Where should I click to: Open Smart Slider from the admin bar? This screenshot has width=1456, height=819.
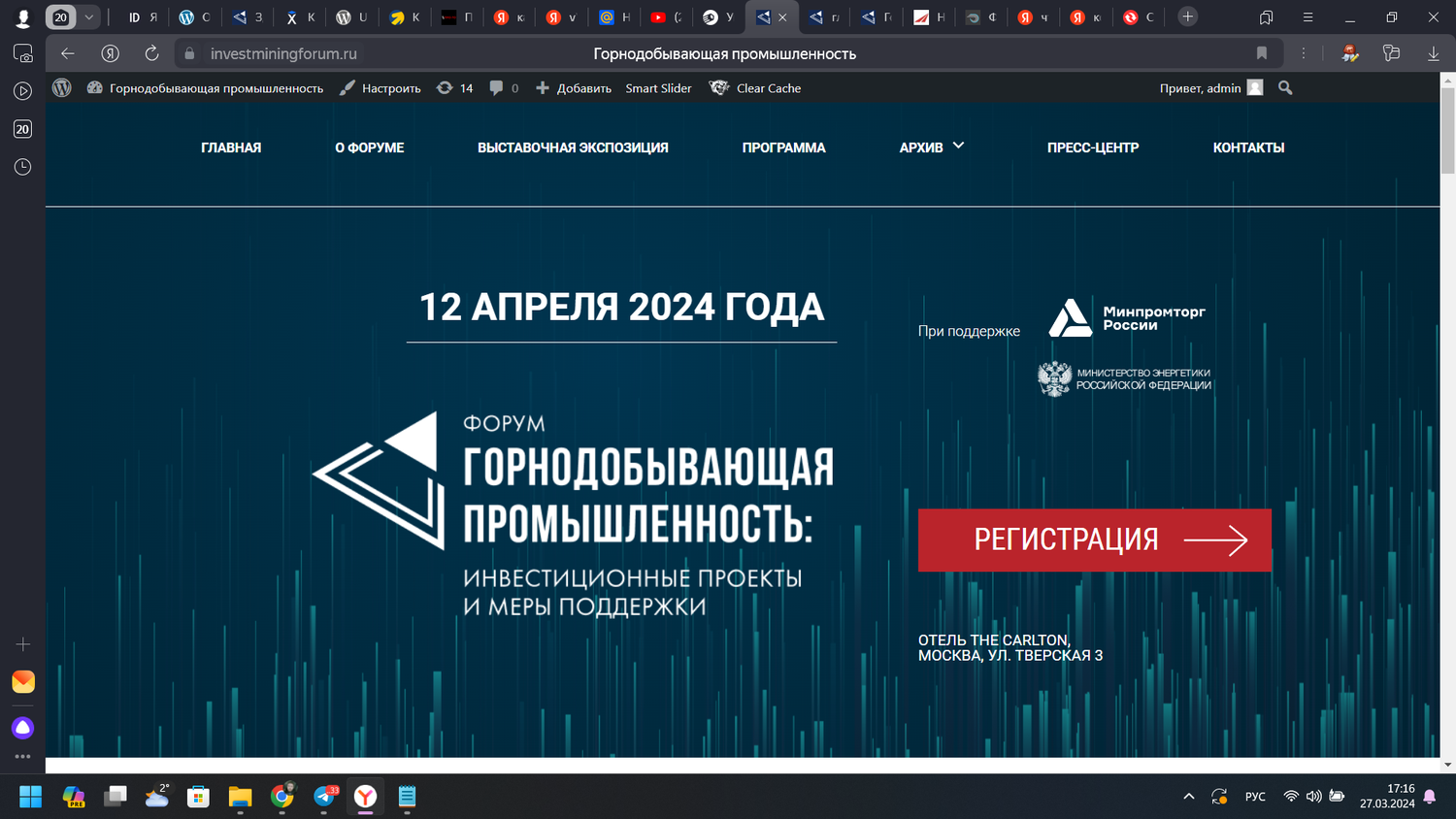point(658,87)
